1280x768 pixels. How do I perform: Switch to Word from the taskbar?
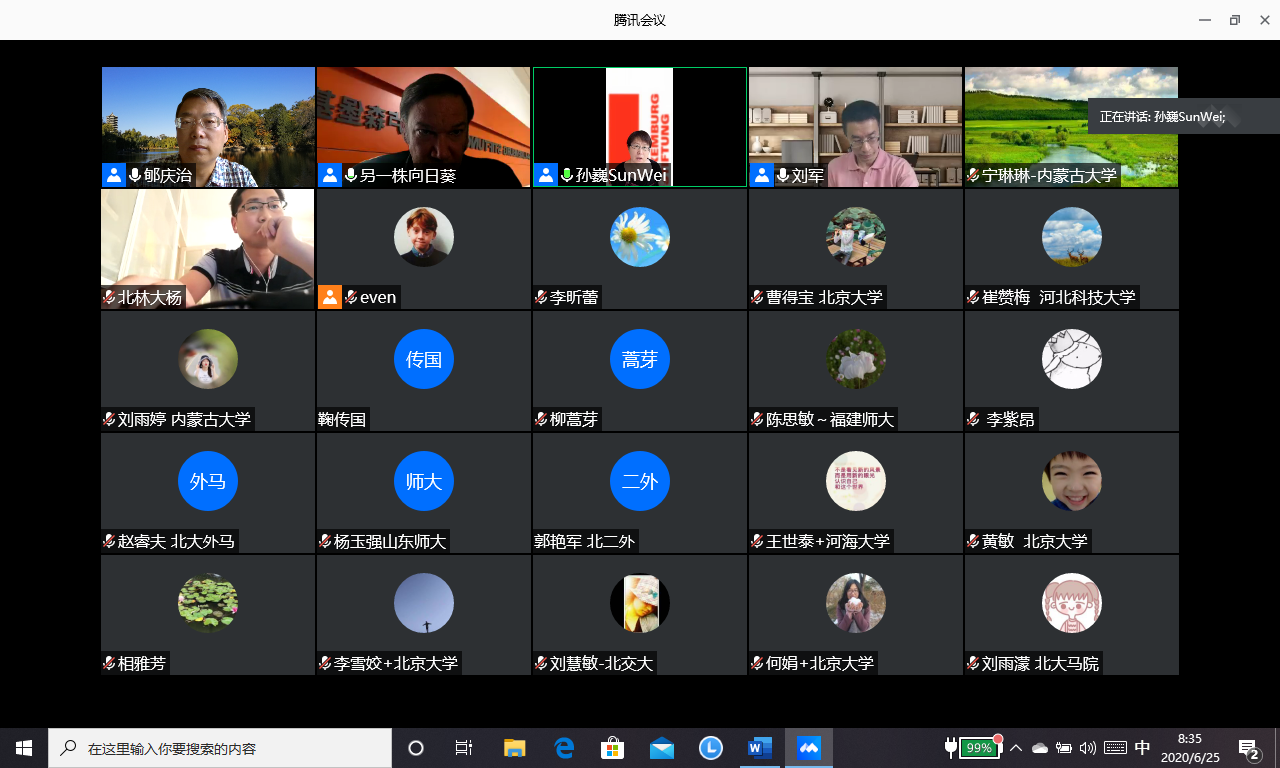(760, 748)
